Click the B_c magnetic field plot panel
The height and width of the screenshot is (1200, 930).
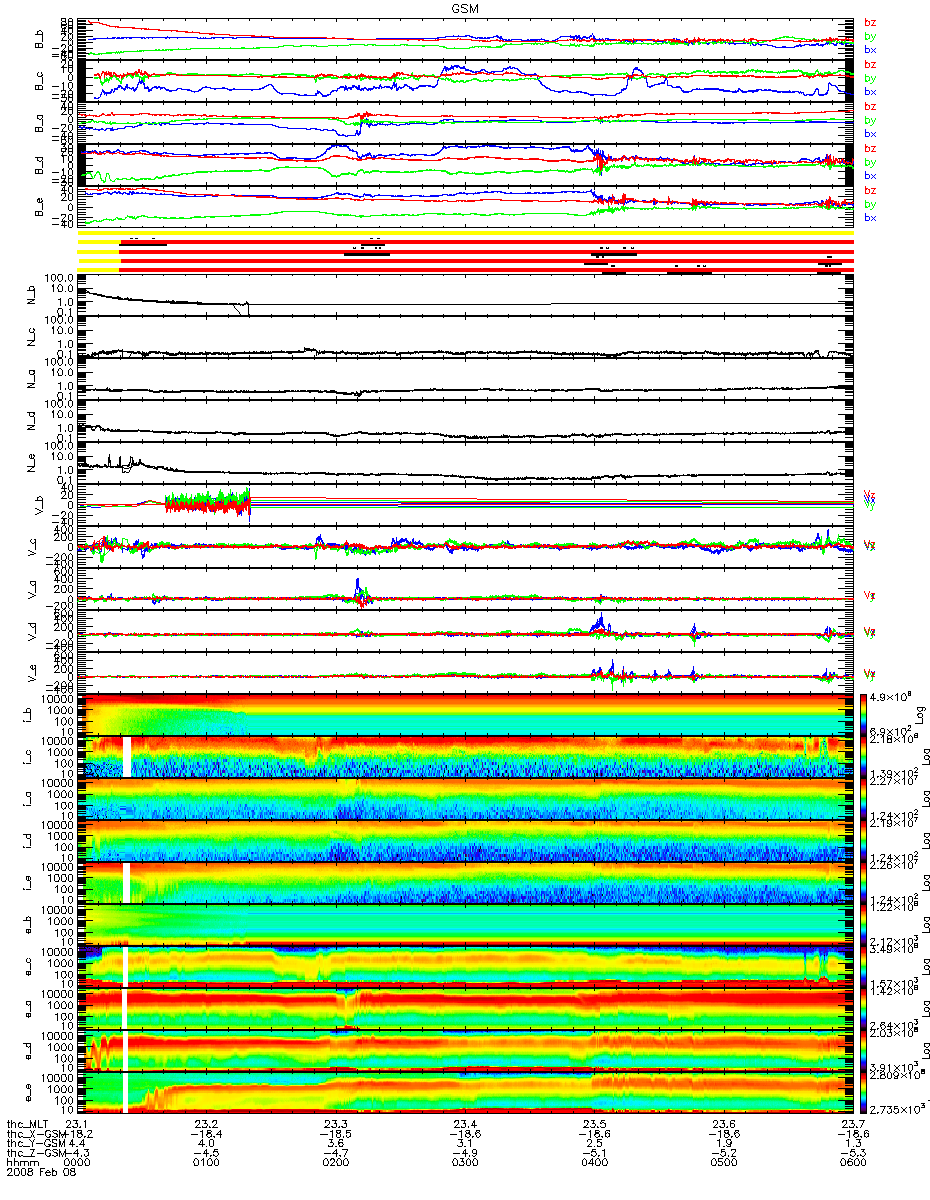(465, 80)
